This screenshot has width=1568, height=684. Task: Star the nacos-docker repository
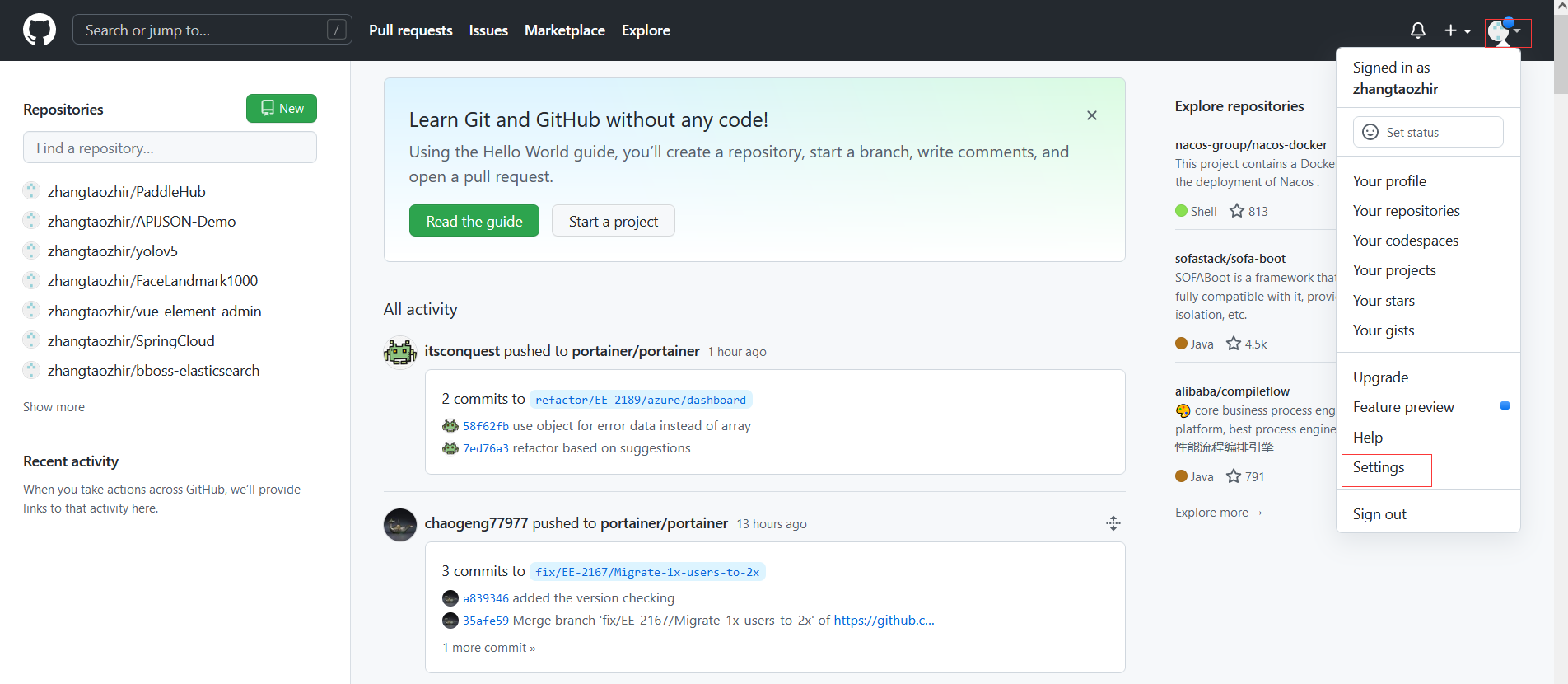pos(1236,211)
